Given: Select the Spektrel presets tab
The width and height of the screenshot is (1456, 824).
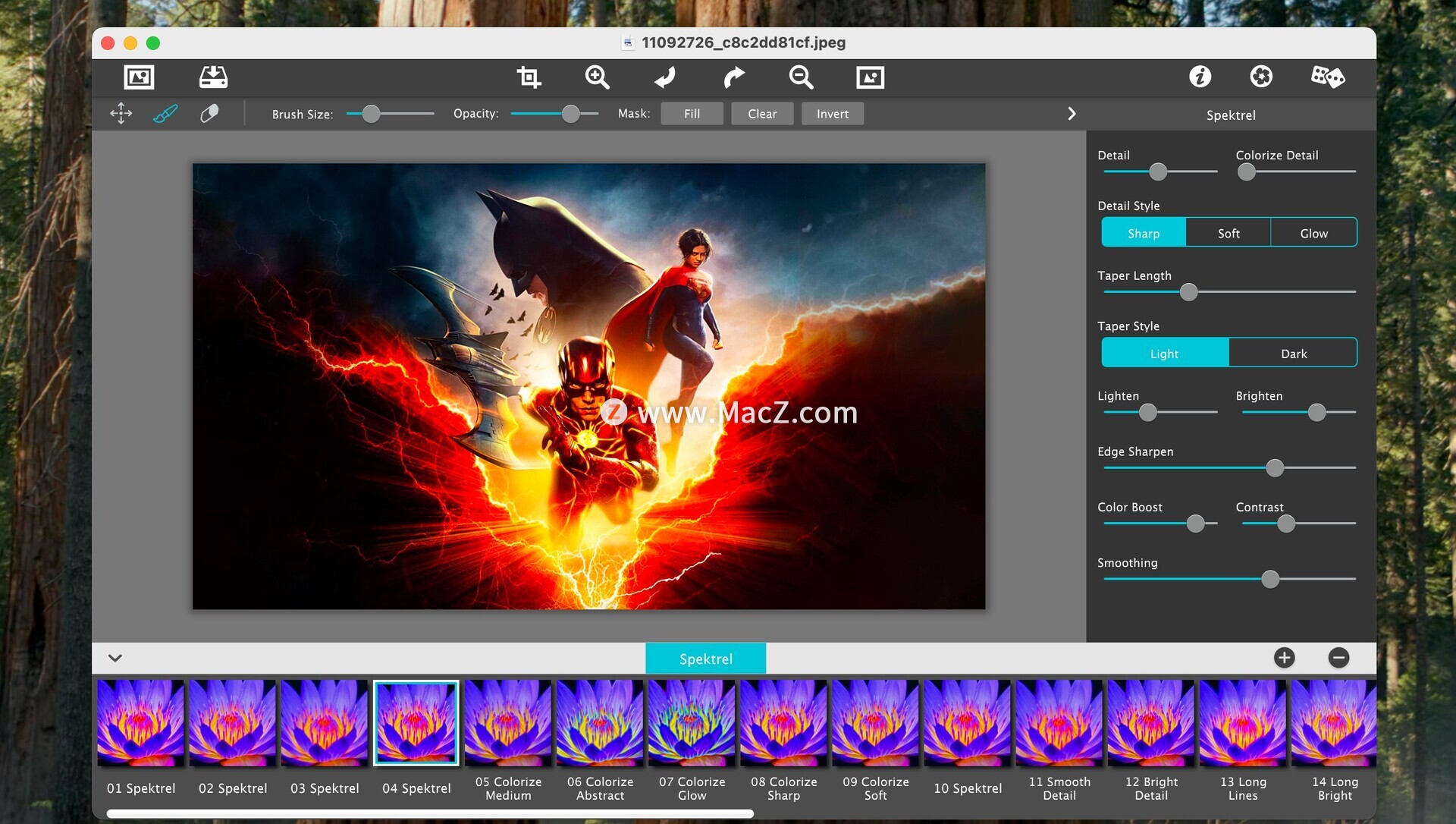Looking at the screenshot, I should coord(705,659).
